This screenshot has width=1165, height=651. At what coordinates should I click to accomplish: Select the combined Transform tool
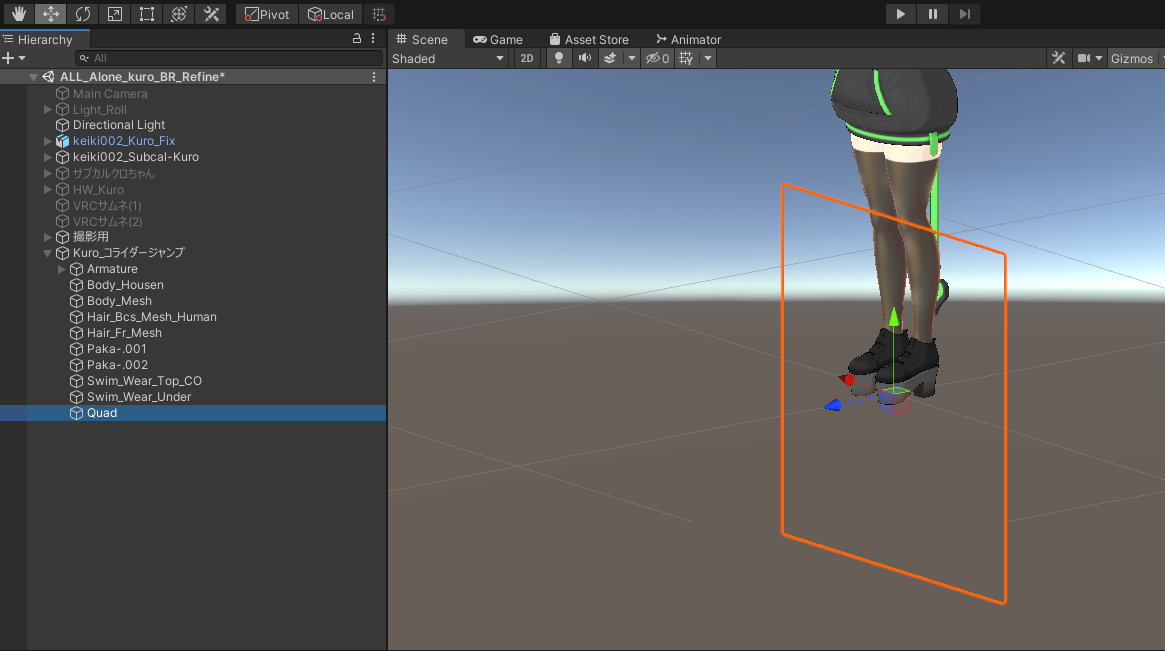click(x=179, y=14)
